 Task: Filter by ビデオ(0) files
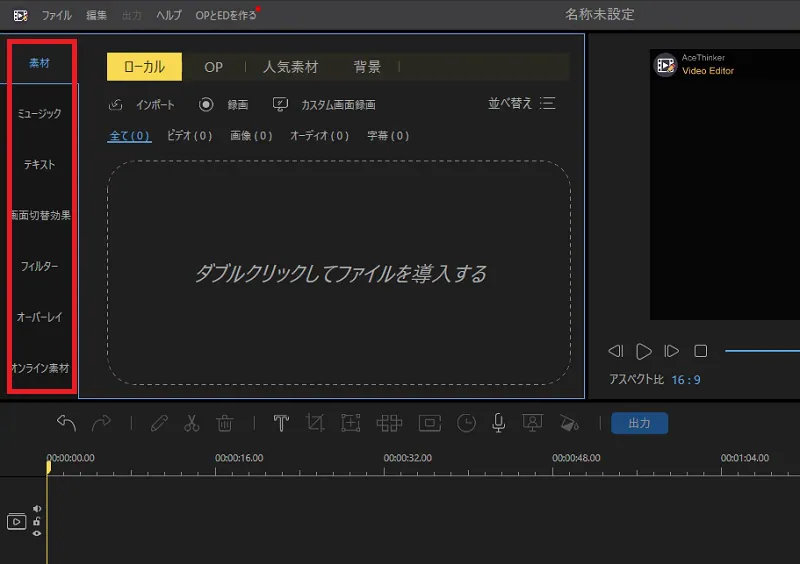[x=189, y=136]
